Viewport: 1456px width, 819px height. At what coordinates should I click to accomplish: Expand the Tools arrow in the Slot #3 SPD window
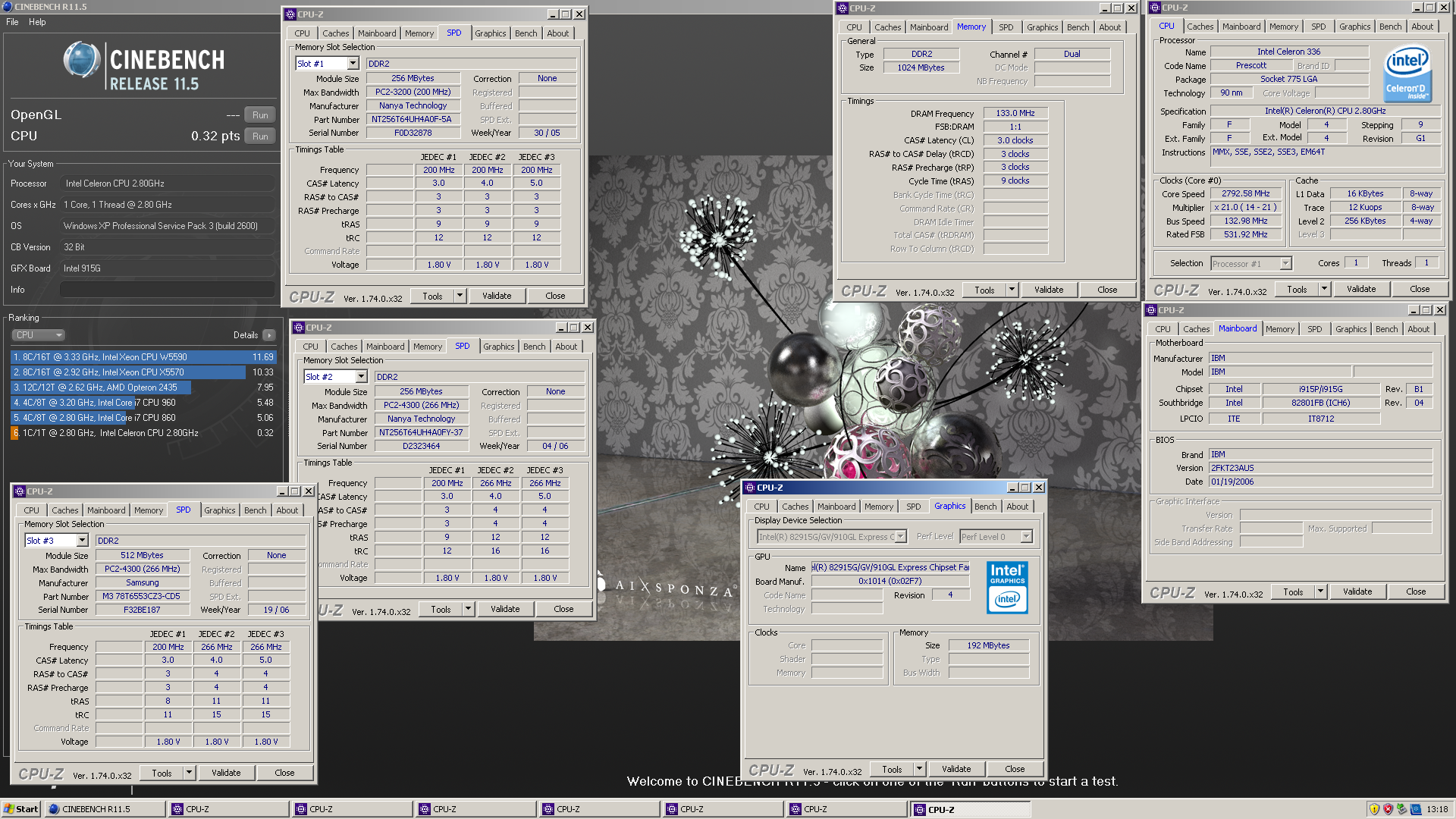coord(189,773)
